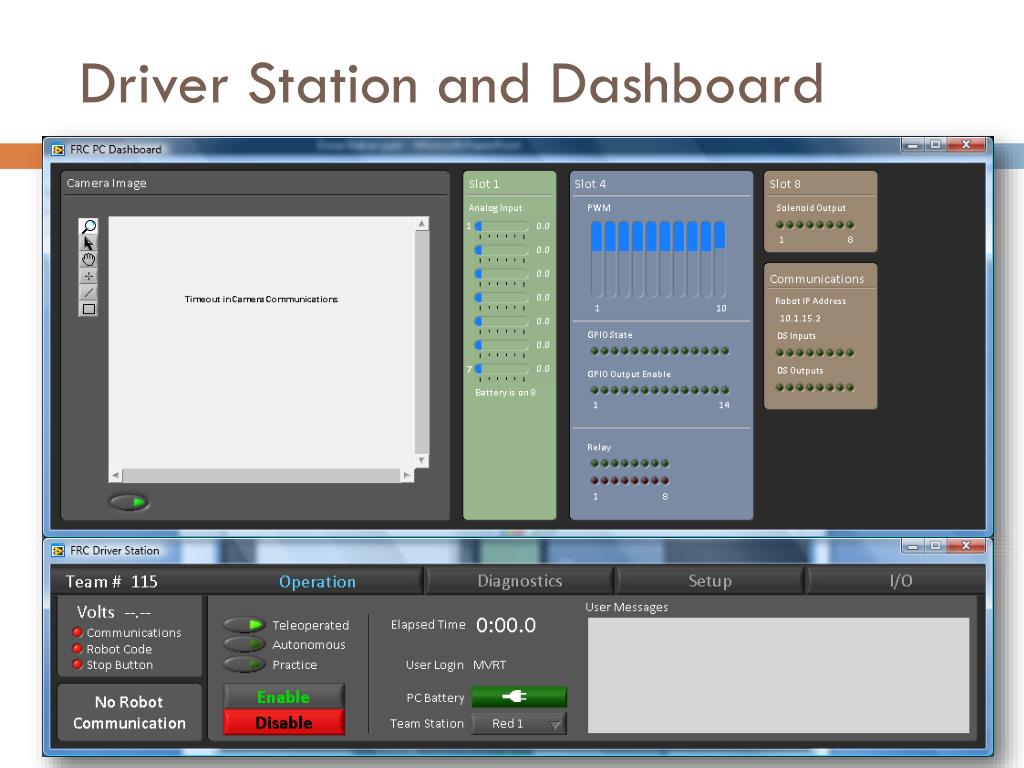
Task: Open the Operation tab
Action: tap(317, 581)
